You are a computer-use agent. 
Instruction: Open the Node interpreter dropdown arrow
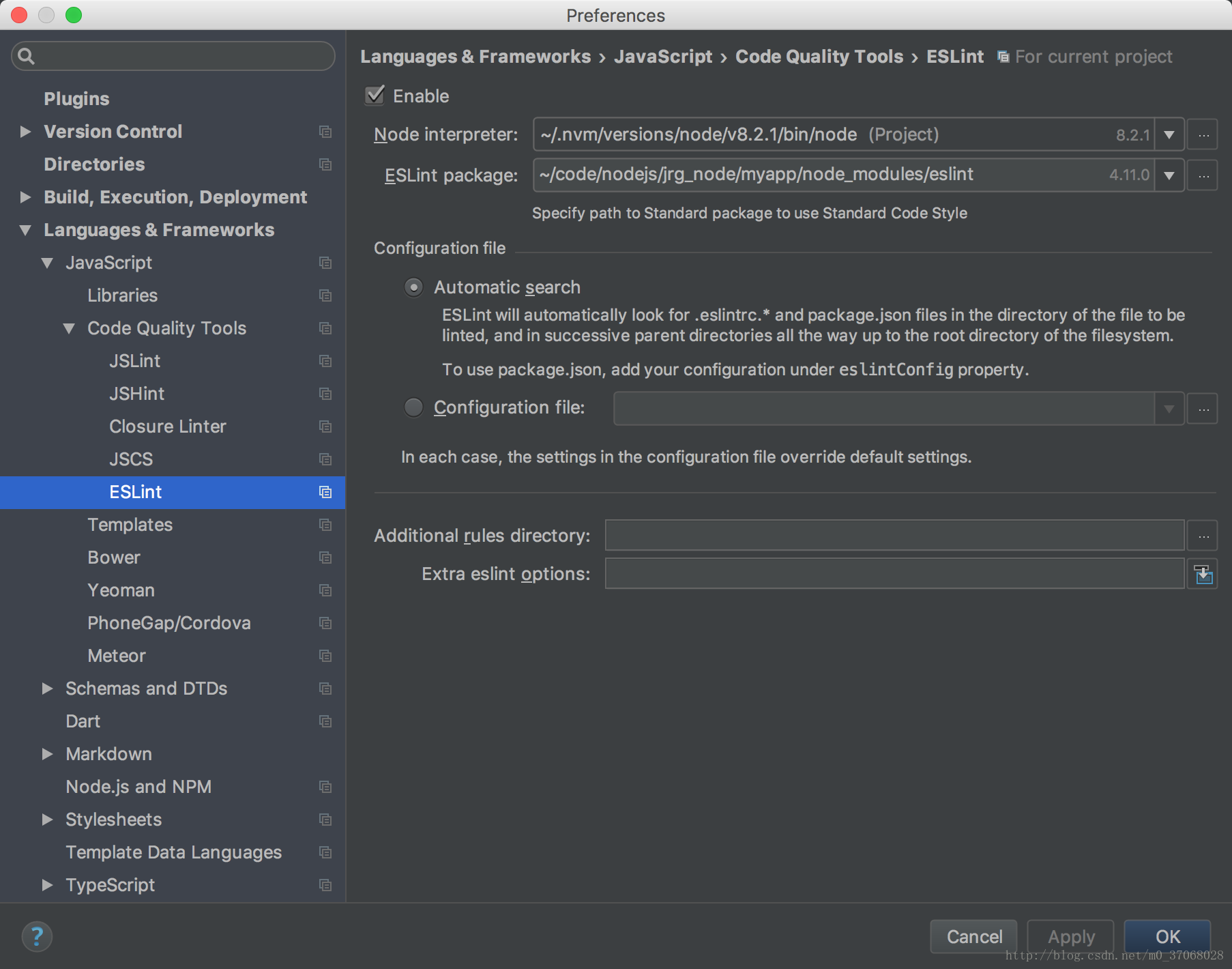coord(1169,134)
